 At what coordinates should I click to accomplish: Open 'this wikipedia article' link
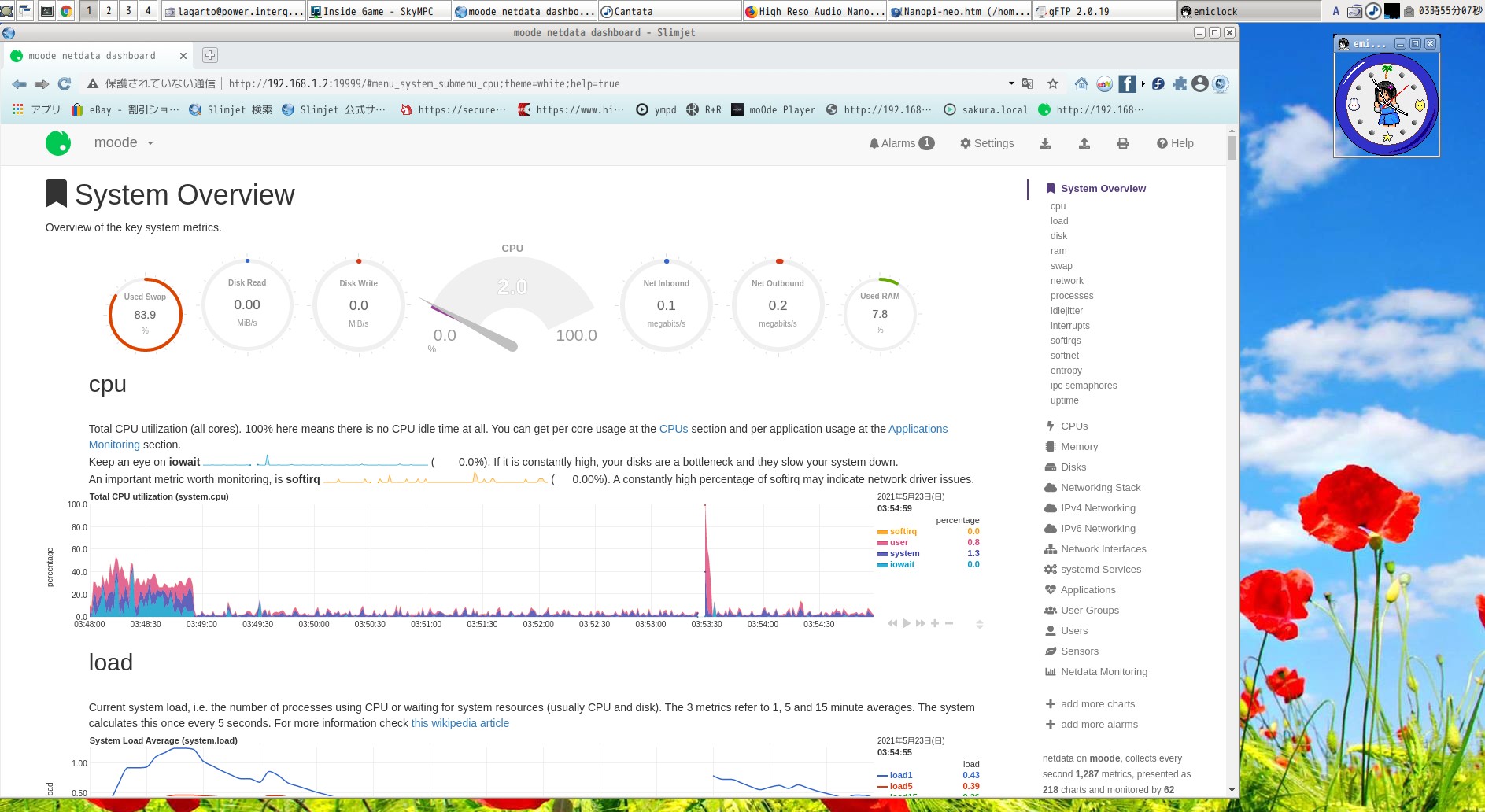460,723
